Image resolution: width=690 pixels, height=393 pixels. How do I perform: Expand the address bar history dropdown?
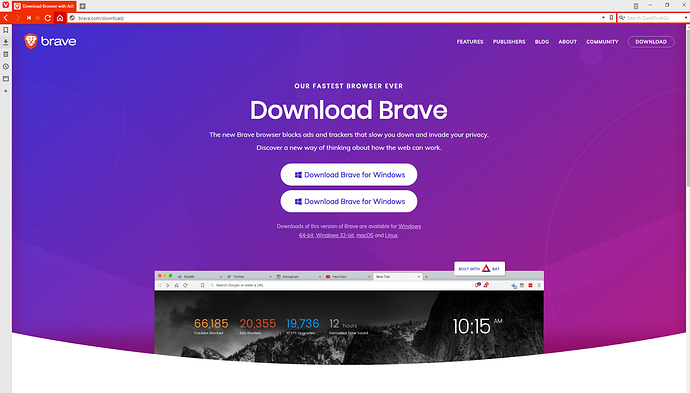point(603,18)
